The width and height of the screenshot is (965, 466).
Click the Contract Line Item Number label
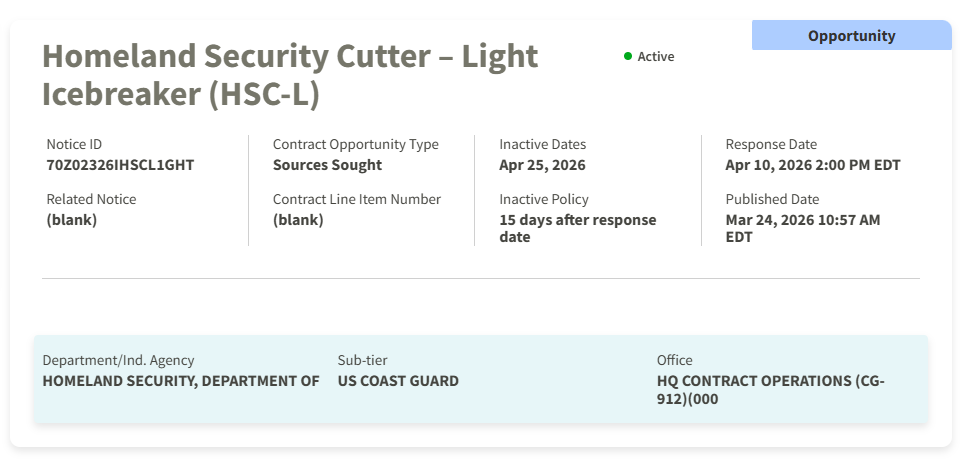(x=356, y=199)
